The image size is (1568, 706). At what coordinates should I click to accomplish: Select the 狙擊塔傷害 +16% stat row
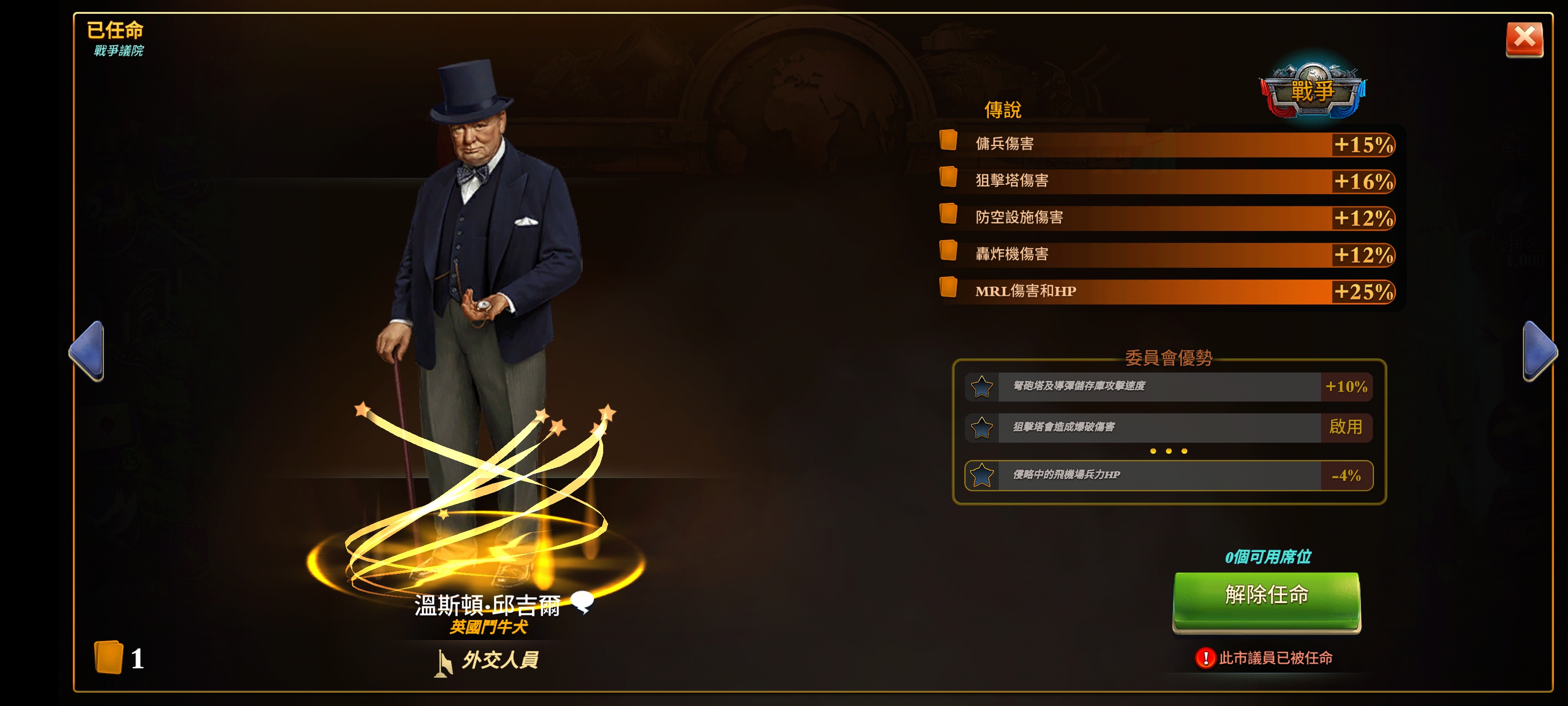point(1167,181)
